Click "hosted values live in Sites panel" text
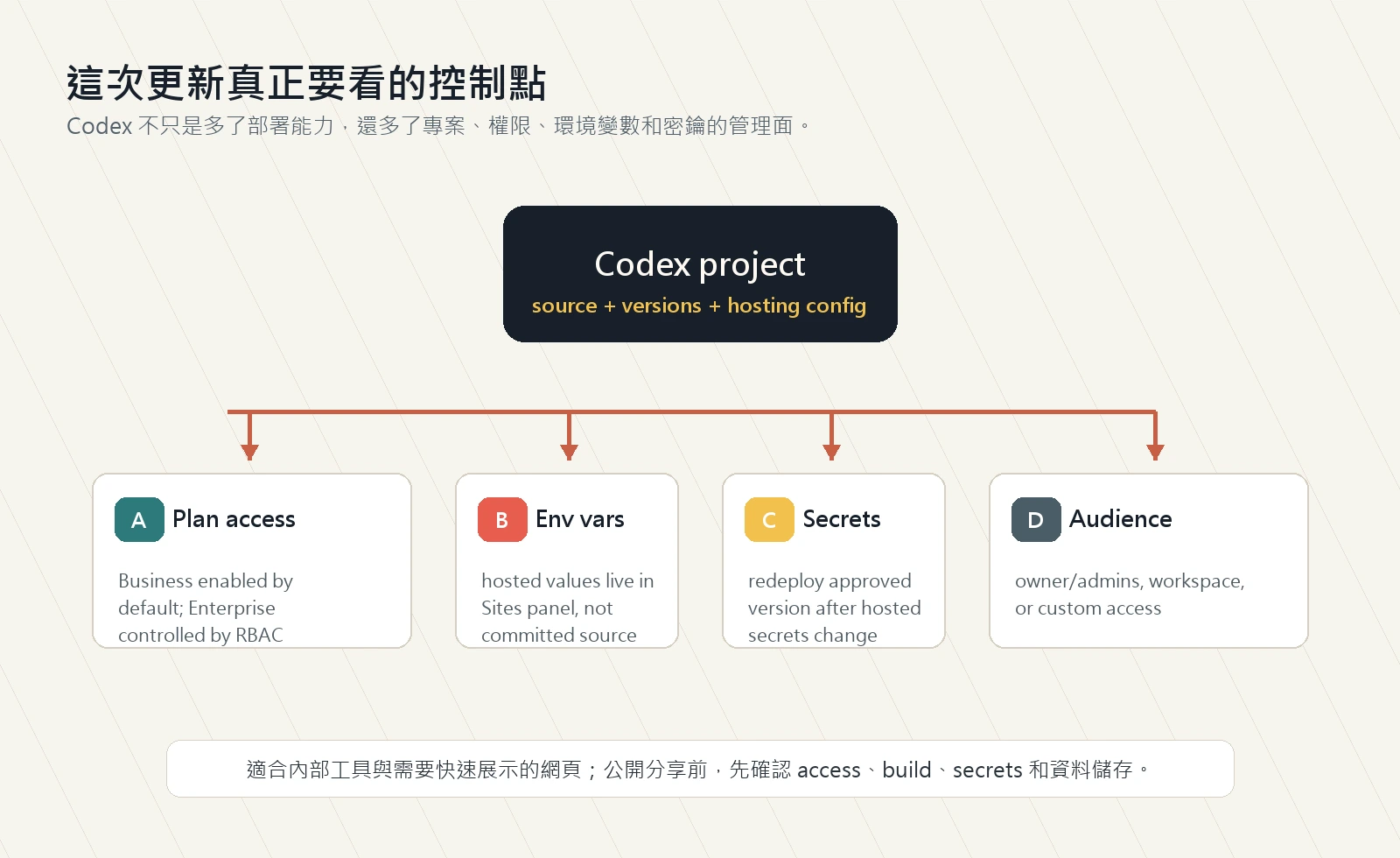Viewport: 1400px width, 858px height. click(x=567, y=608)
